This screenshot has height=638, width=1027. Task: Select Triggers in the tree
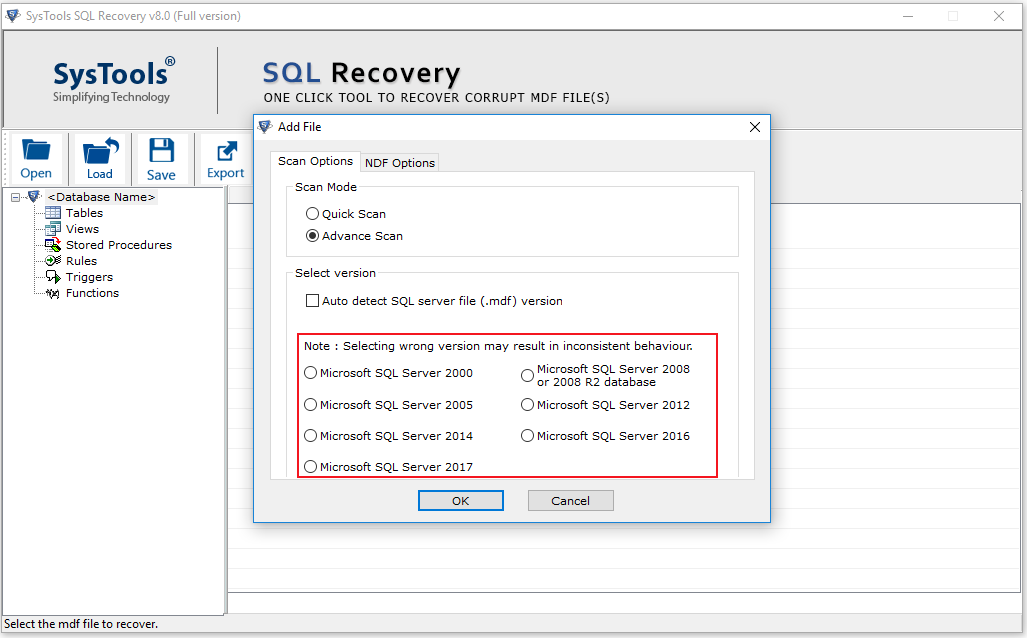89,277
